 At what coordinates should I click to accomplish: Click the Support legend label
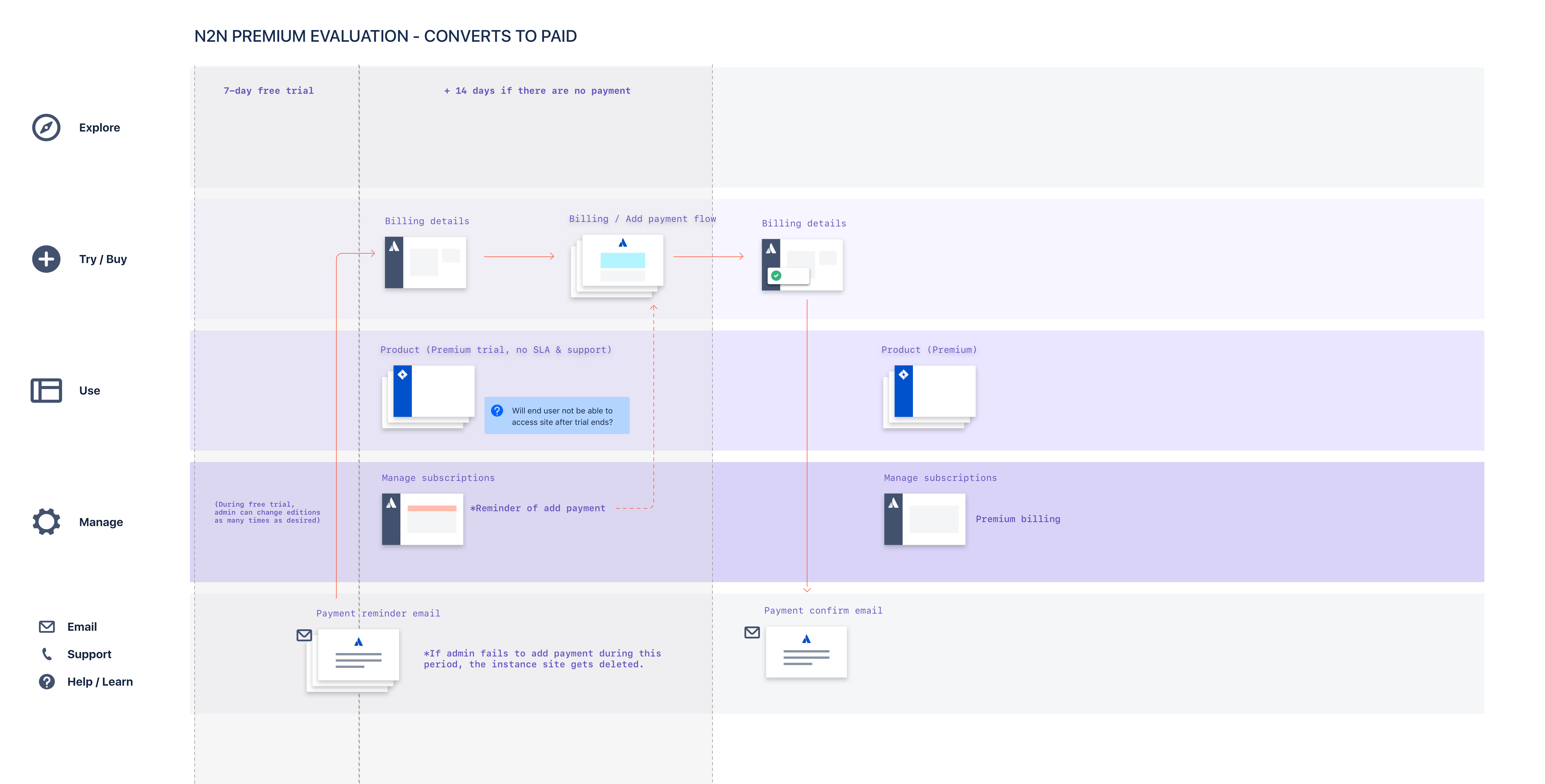pos(89,654)
